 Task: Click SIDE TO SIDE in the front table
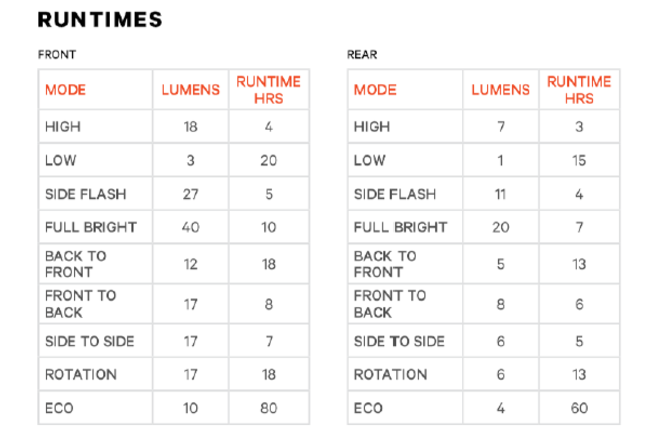[x=89, y=342]
